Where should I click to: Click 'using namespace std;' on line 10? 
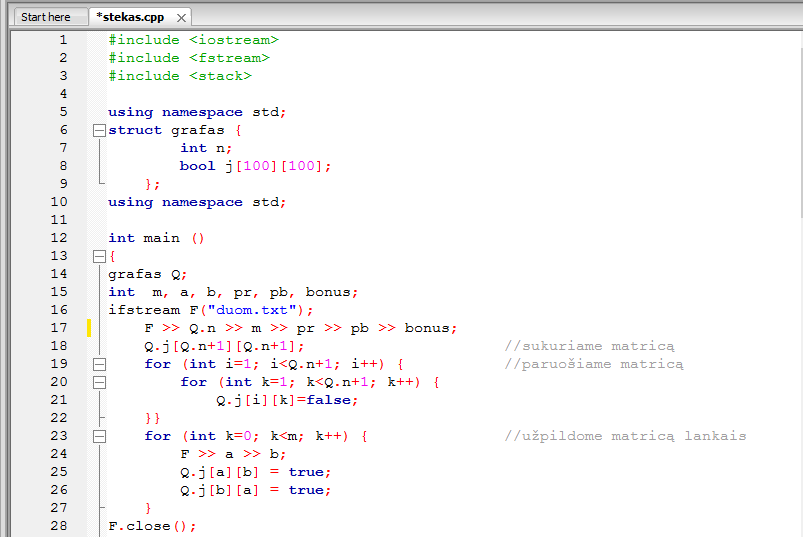pyautogui.click(x=197, y=202)
